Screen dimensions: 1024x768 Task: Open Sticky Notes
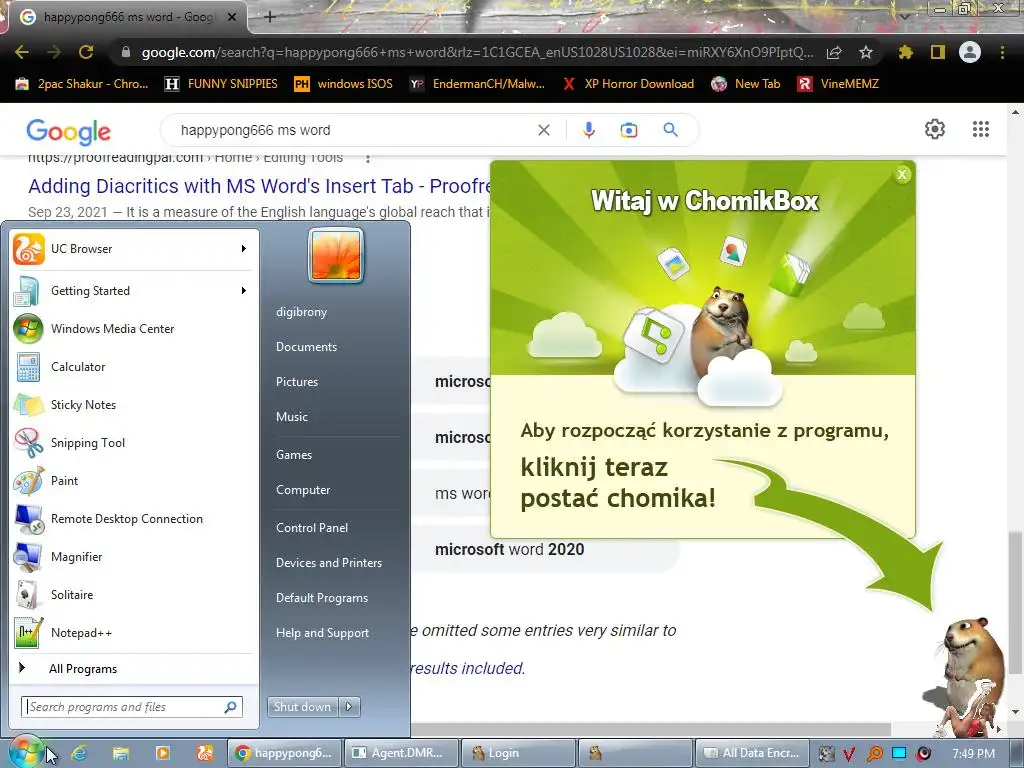tap(132, 404)
